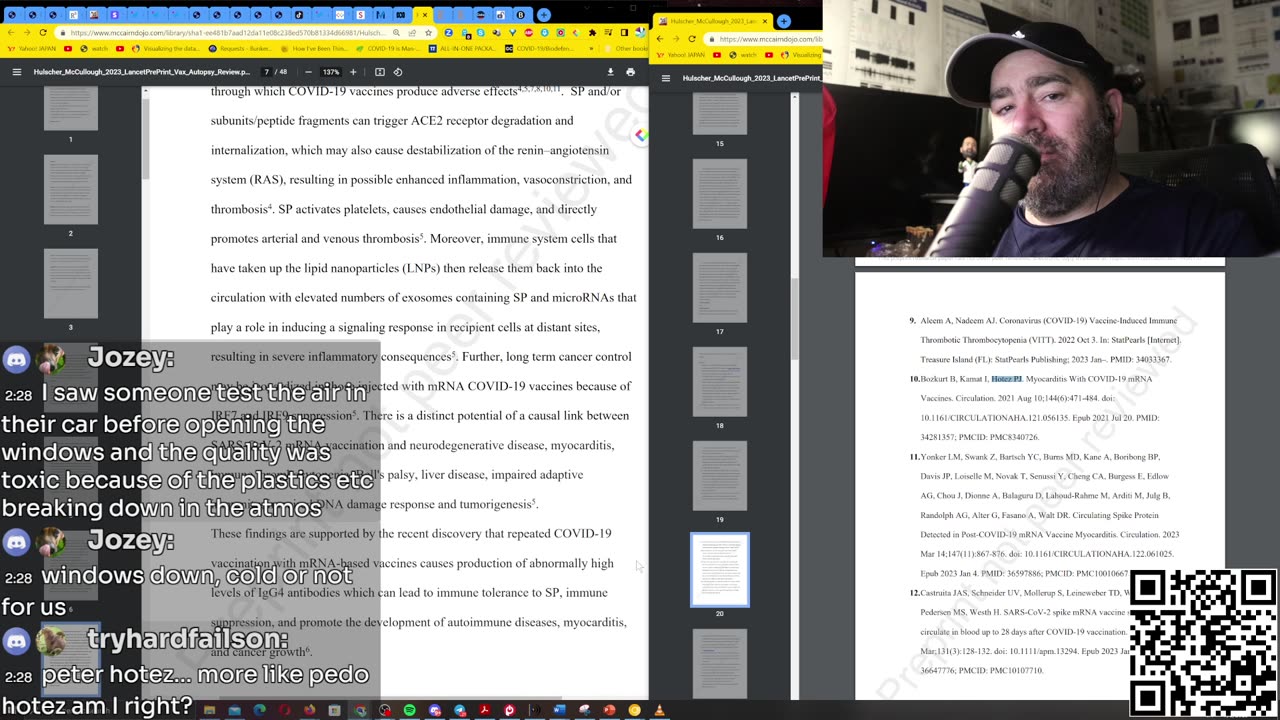This screenshot has width=1280, height=720.
Task: Close the active yellow tab in left window
Action: [x=424, y=15]
